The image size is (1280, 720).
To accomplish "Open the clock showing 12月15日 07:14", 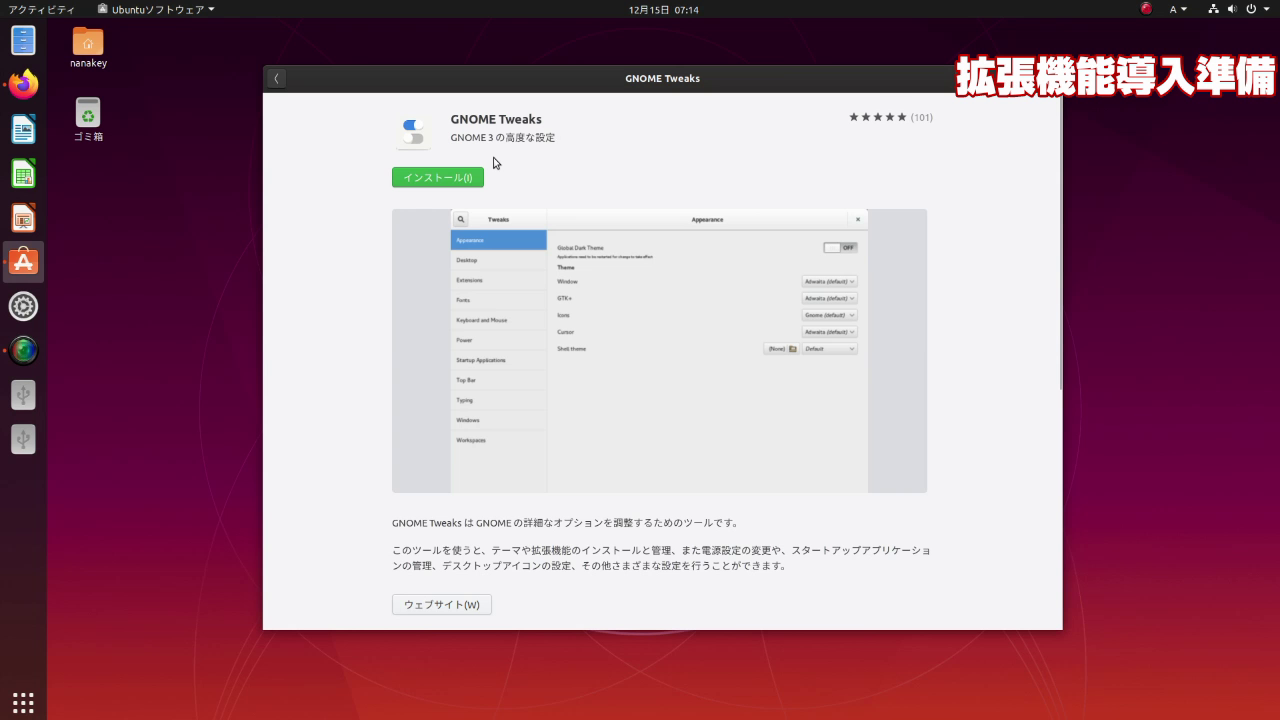I will point(663,9).
